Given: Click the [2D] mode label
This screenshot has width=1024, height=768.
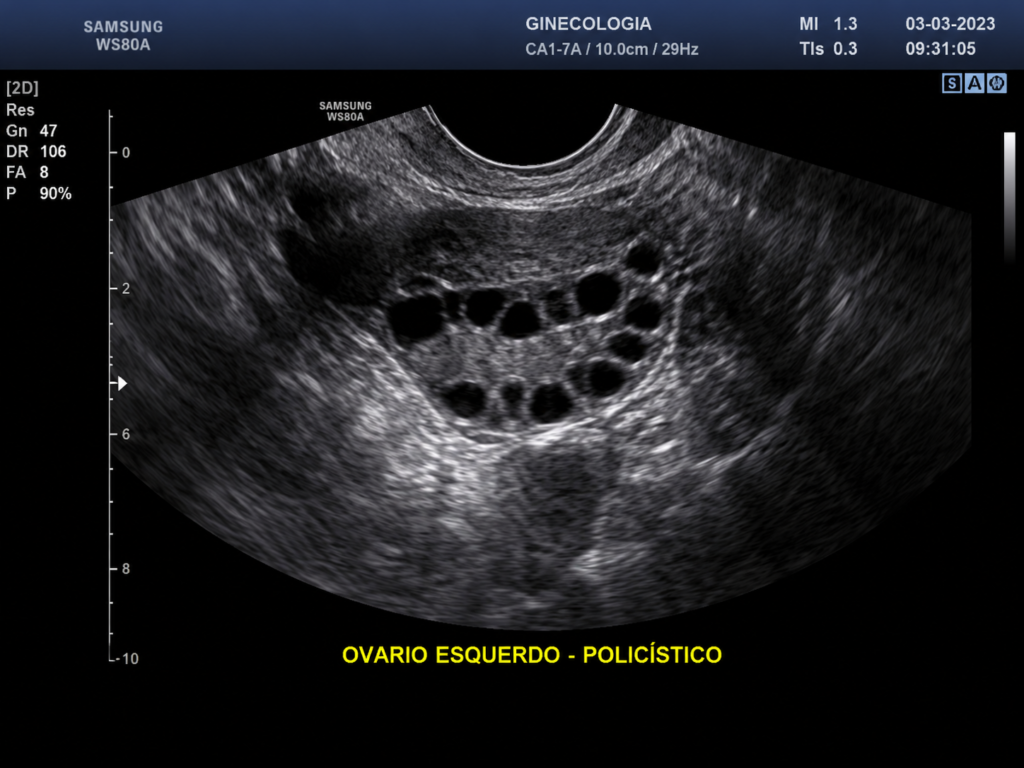Looking at the screenshot, I should click(22, 88).
